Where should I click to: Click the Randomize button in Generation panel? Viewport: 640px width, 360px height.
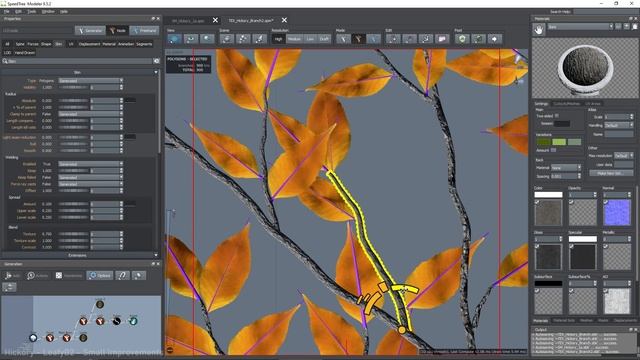pyautogui.click(x=69, y=276)
